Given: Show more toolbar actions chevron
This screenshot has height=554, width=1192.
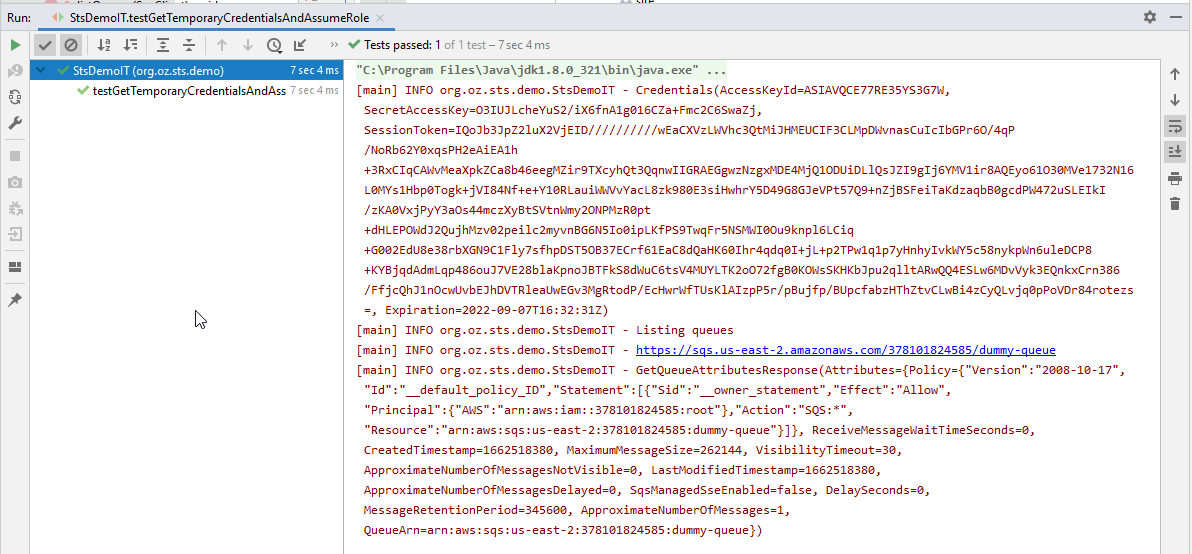Looking at the screenshot, I should click(334, 46).
